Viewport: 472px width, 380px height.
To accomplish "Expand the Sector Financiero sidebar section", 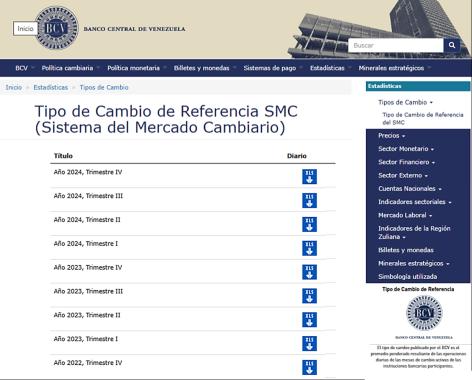I will [x=406, y=162].
